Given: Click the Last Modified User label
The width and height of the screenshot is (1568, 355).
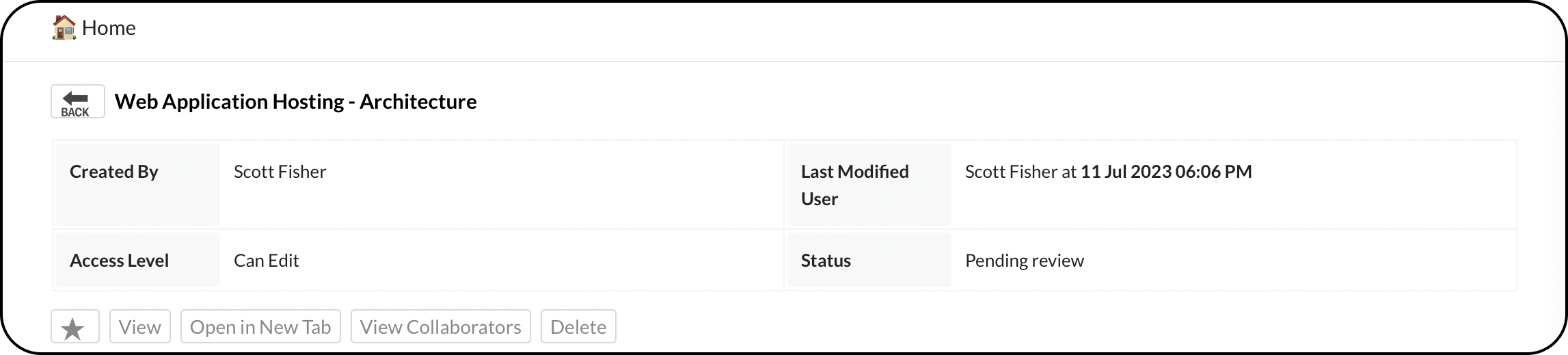Looking at the screenshot, I should coord(855,185).
